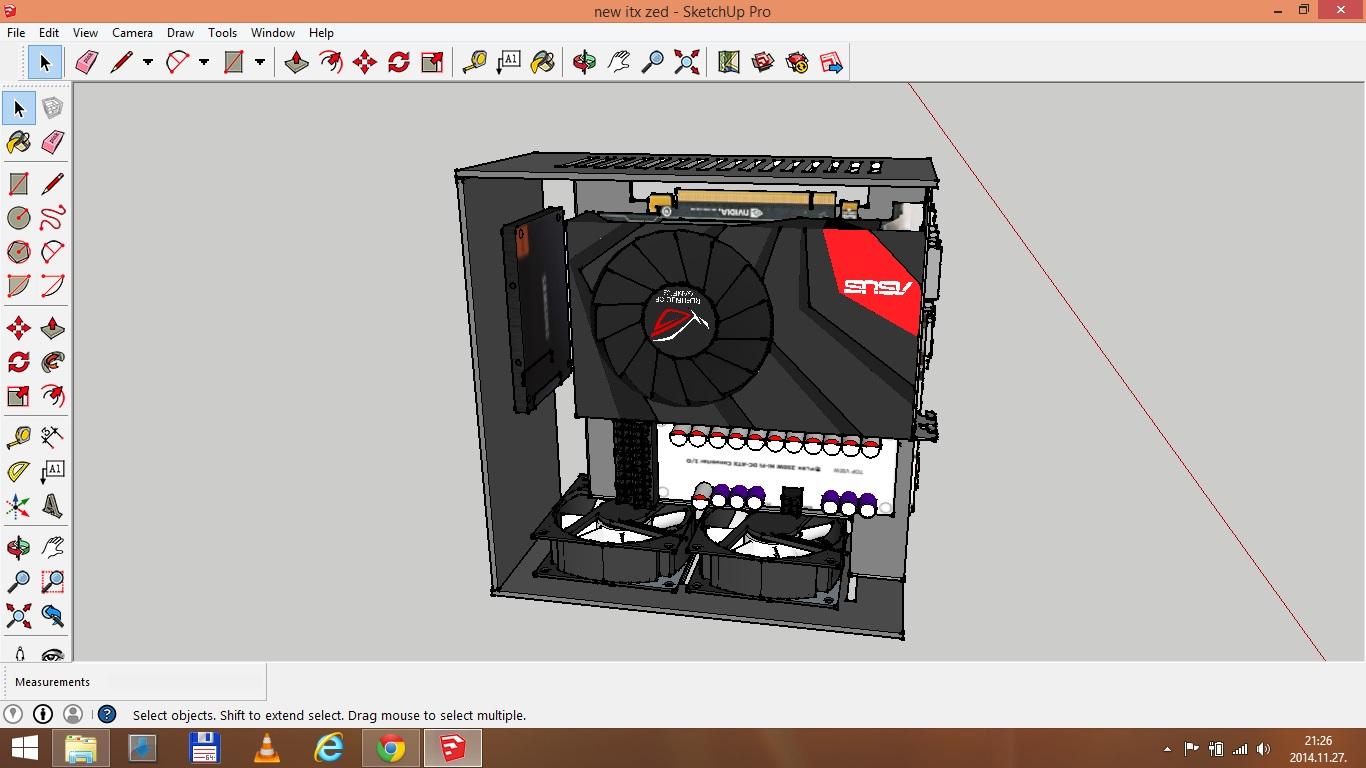Open the Edit menu
Viewport: 1366px width, 768px height.
pos(49,33)
